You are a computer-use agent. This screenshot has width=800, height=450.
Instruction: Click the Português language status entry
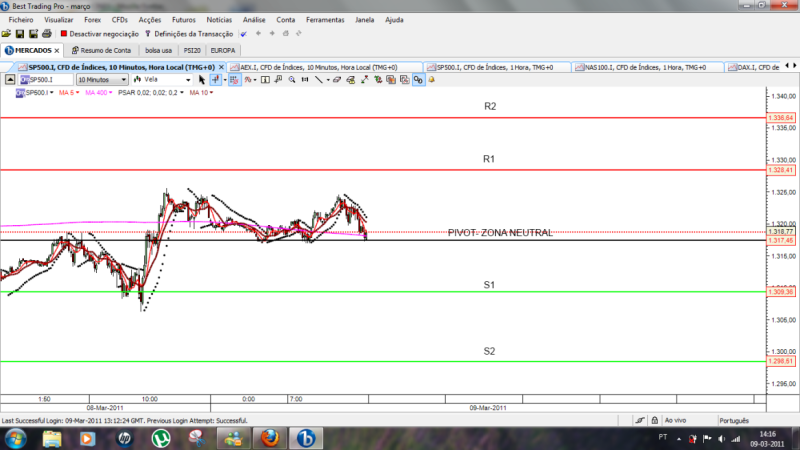734,420
